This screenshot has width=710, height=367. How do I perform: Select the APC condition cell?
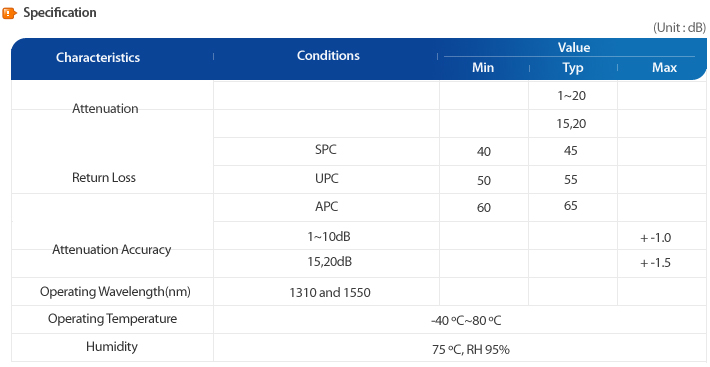(x=326, y=207)
